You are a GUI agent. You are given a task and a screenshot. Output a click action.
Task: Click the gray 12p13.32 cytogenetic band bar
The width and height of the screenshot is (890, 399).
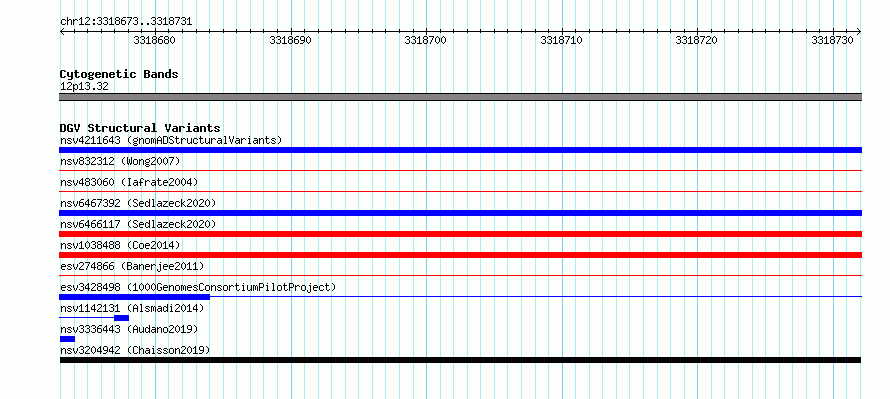click(460, 97)
